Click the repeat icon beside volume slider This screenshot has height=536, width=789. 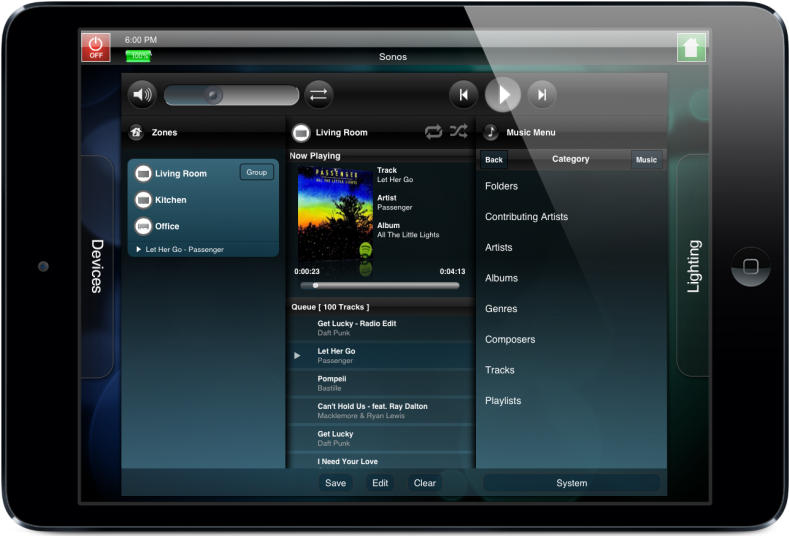coord(318,95)
